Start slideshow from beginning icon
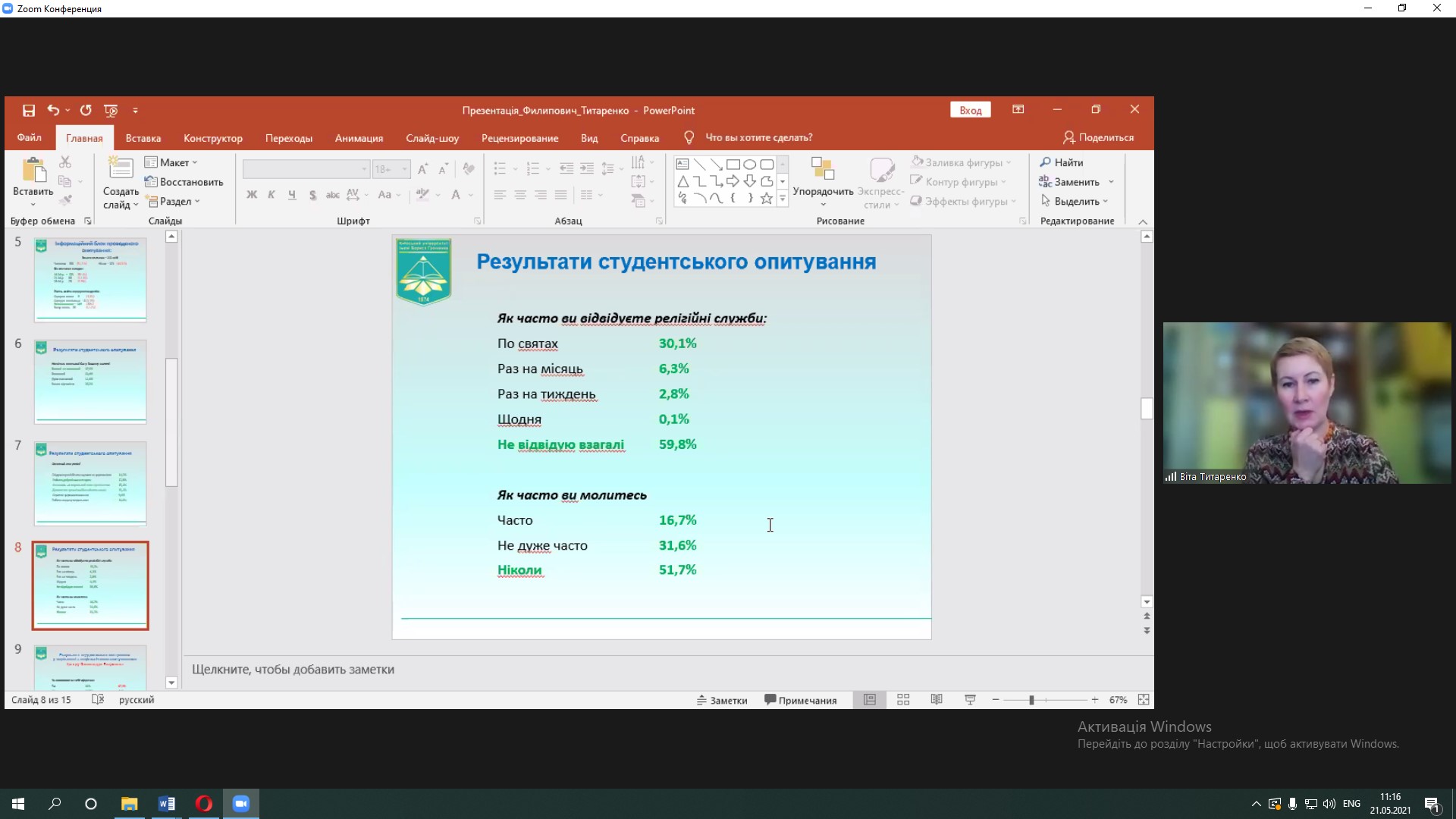This screenshot has width=1456, height=819. pos(111,111)
